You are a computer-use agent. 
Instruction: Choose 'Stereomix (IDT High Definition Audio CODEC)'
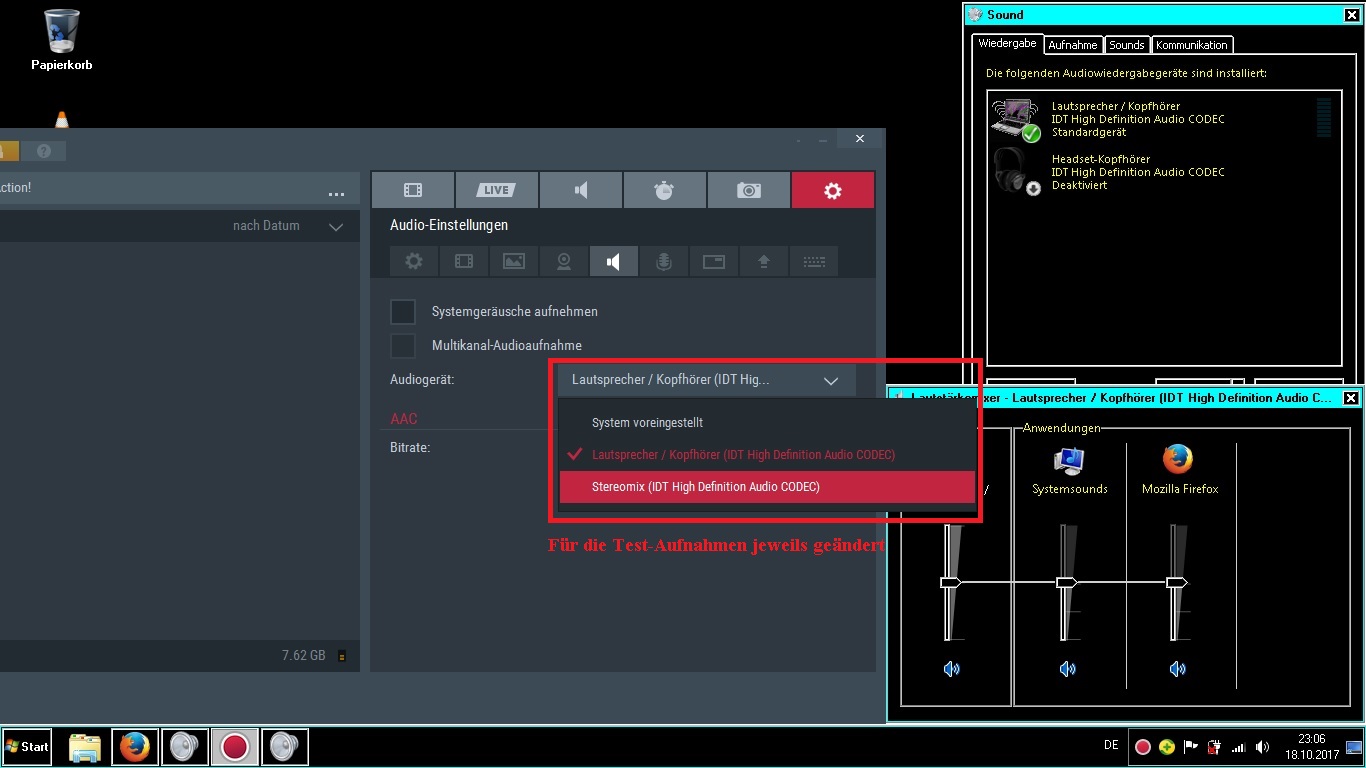[767, 487]
